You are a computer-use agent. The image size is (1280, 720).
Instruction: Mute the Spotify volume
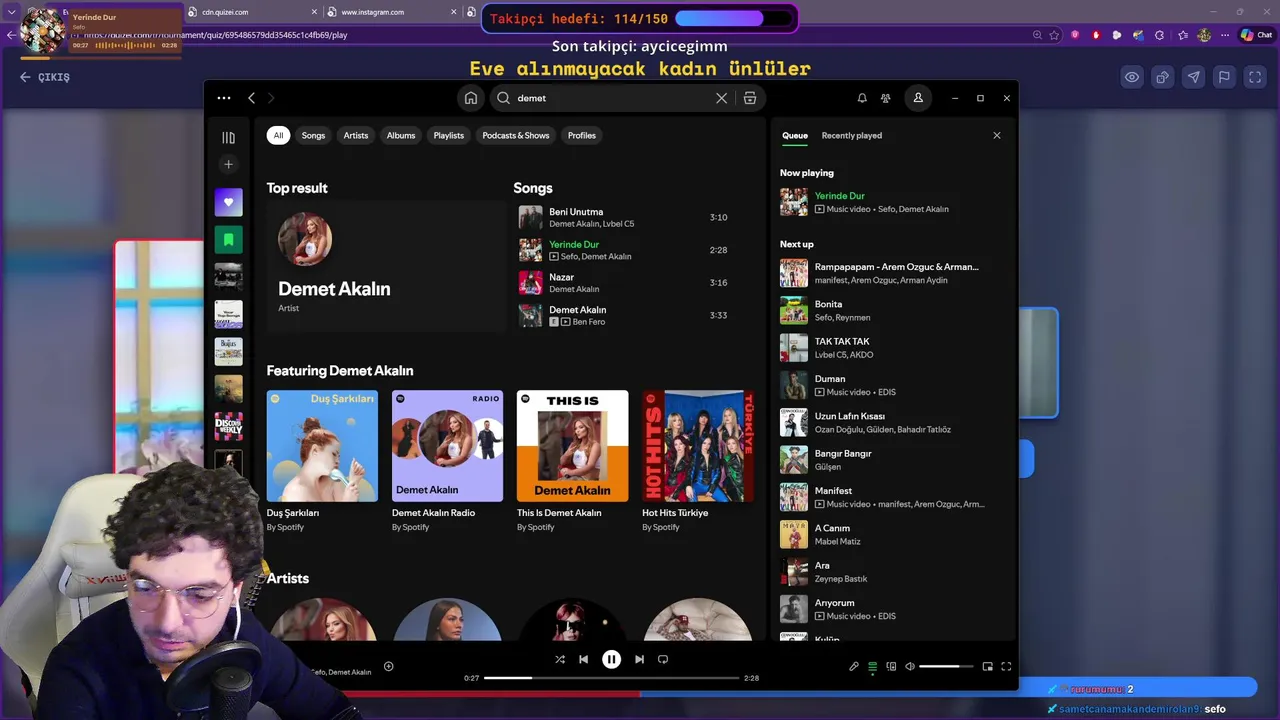point(910,666)
